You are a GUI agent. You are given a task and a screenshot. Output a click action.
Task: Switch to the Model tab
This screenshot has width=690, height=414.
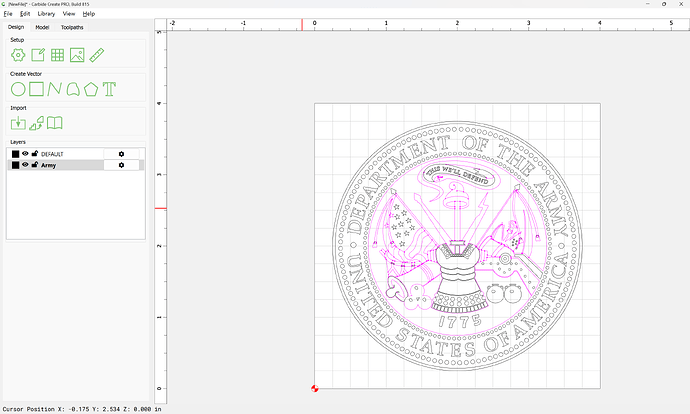pos(42,27)
